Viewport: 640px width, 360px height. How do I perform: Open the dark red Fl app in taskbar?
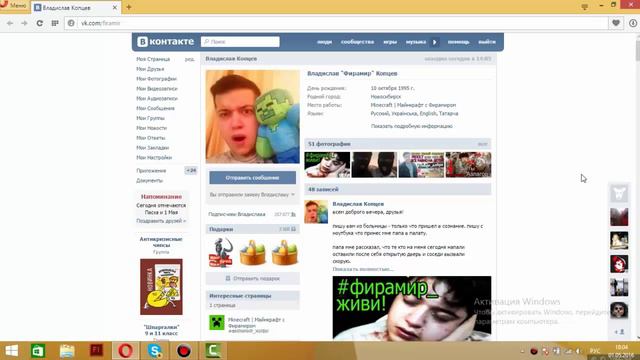[x=96, y=351]
